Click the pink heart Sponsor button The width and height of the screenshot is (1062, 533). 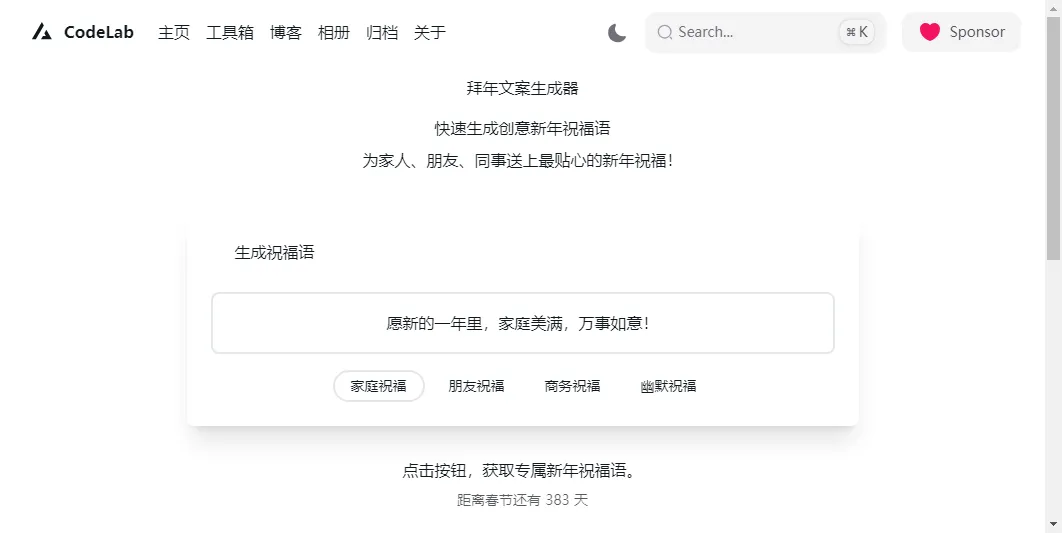[961, 32]
